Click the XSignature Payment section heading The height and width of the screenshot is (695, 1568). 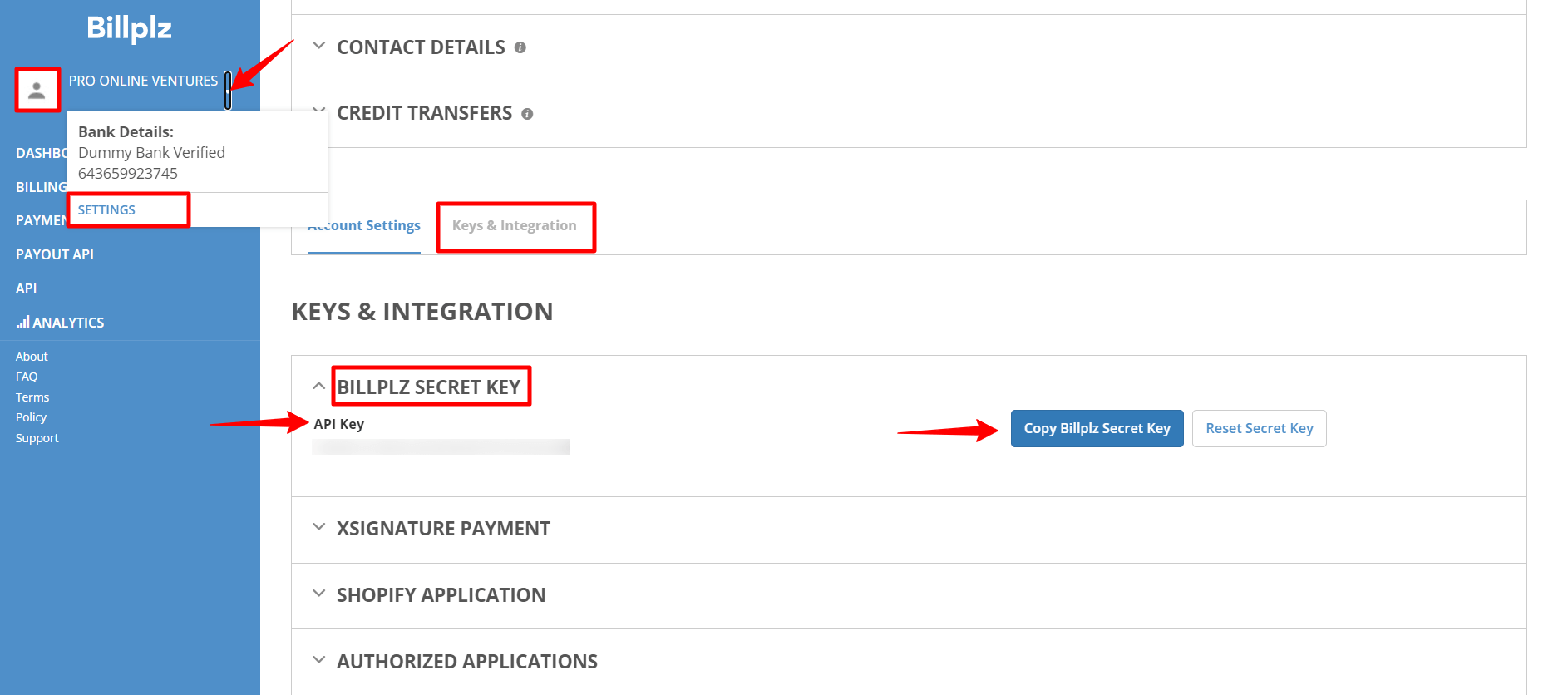[x=443, y=529]
